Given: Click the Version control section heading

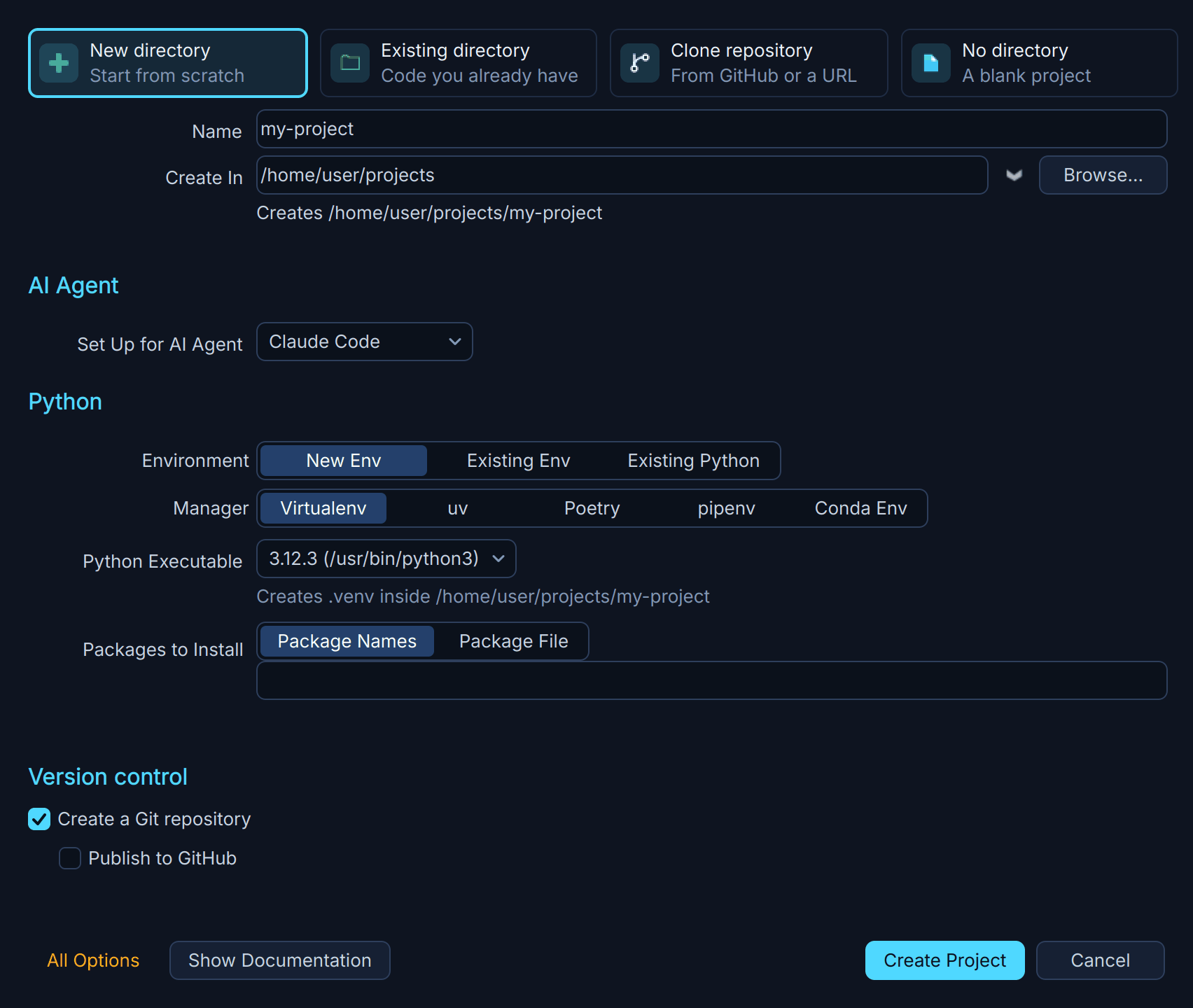Looking at the screenshot, I should [108, 777].
